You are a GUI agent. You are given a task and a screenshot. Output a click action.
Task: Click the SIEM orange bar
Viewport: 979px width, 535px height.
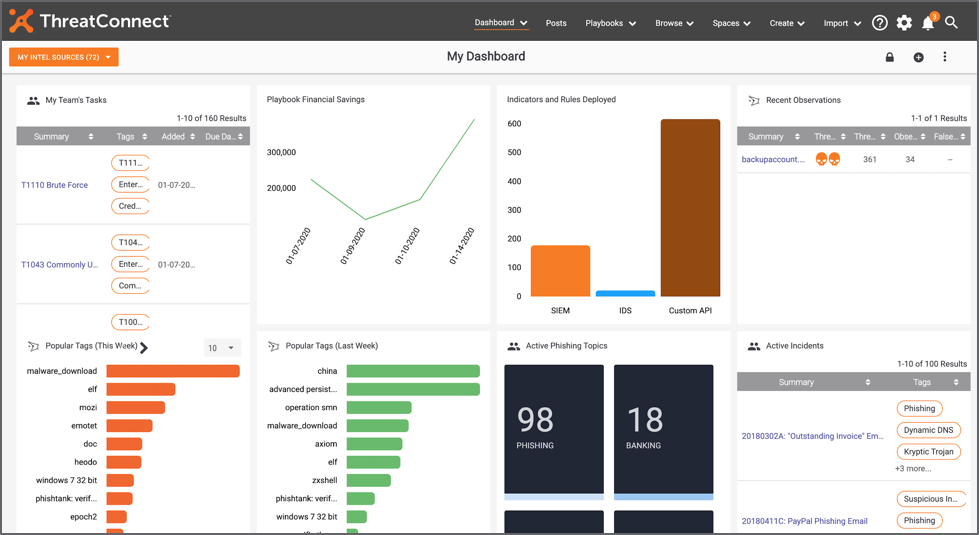(x=560, y=271)
